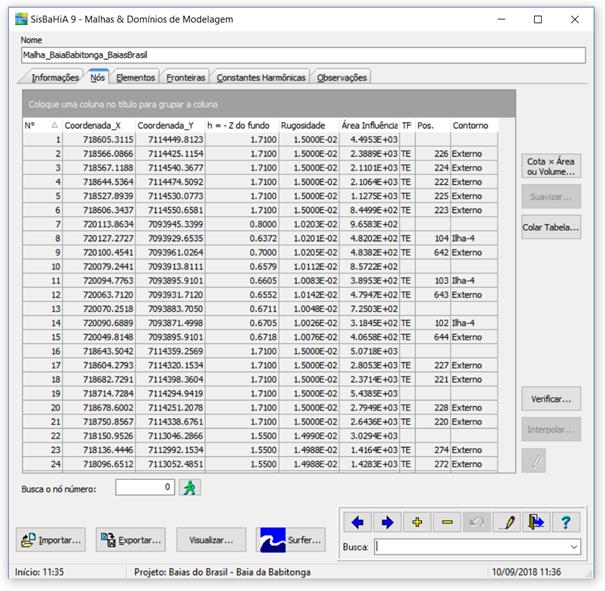
Task: Minimize the SisBaHiA window
Action: 501,19
